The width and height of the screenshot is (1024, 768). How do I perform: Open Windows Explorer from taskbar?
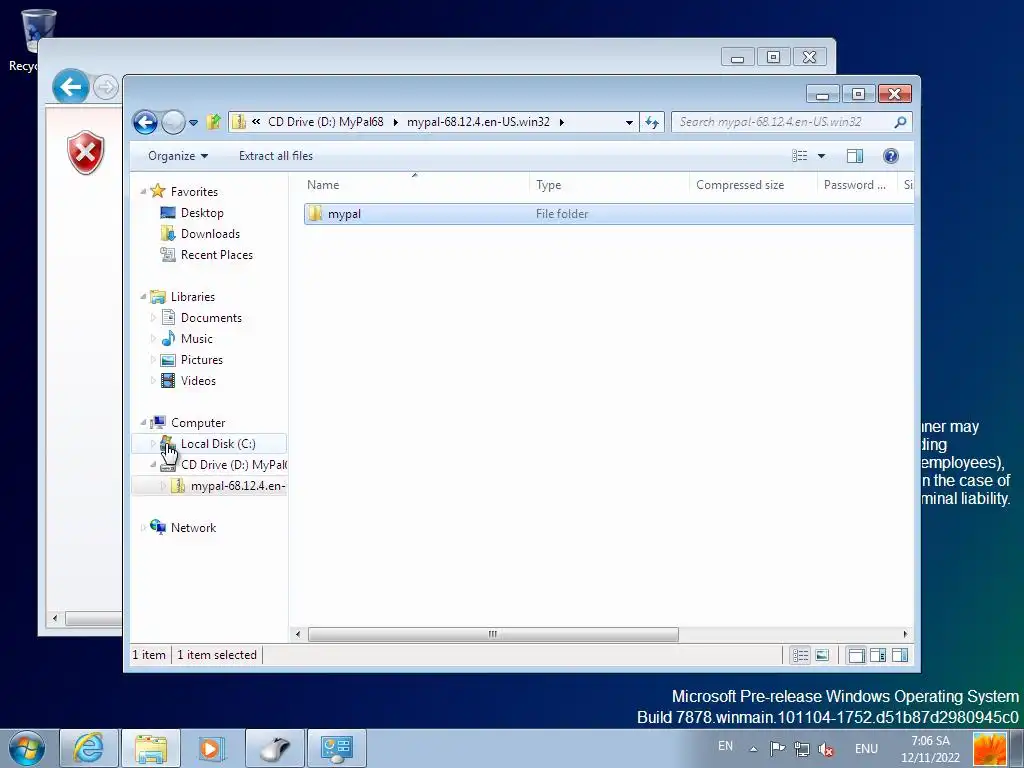[151, 748]
